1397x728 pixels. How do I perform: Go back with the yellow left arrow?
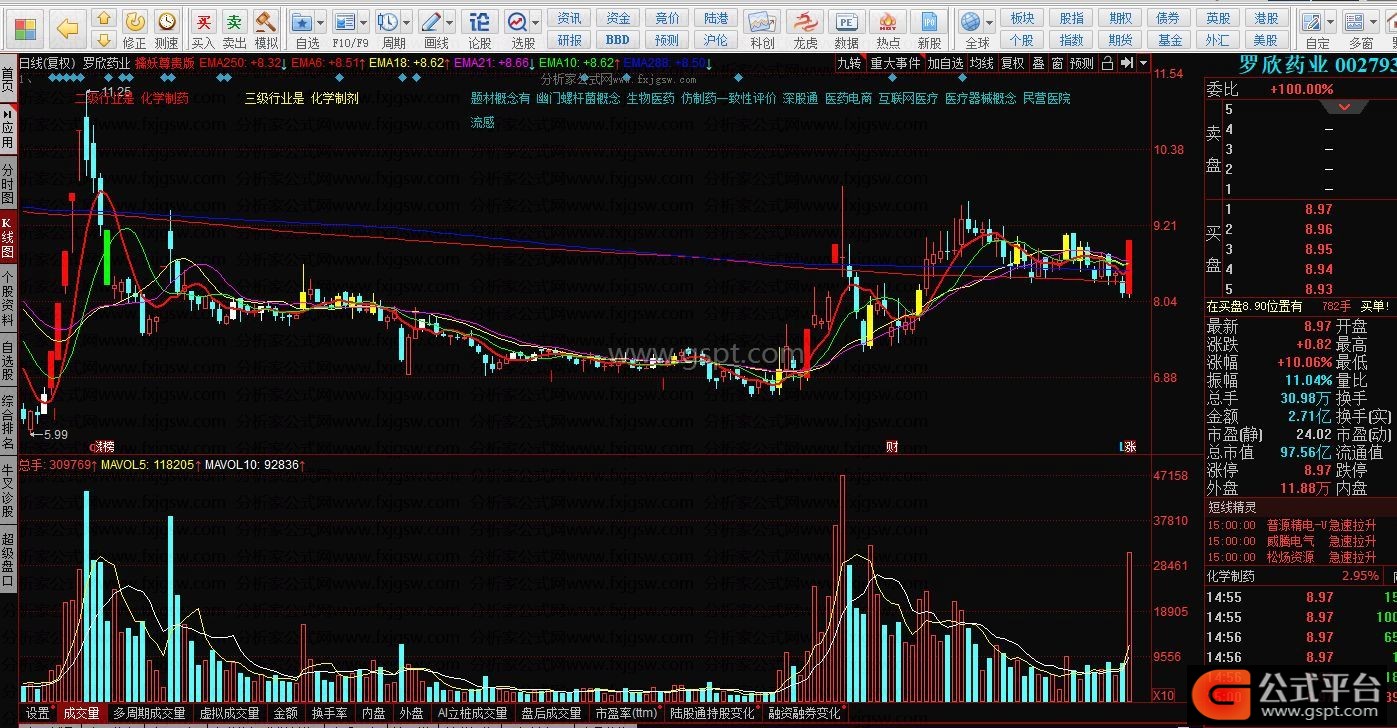67,27
